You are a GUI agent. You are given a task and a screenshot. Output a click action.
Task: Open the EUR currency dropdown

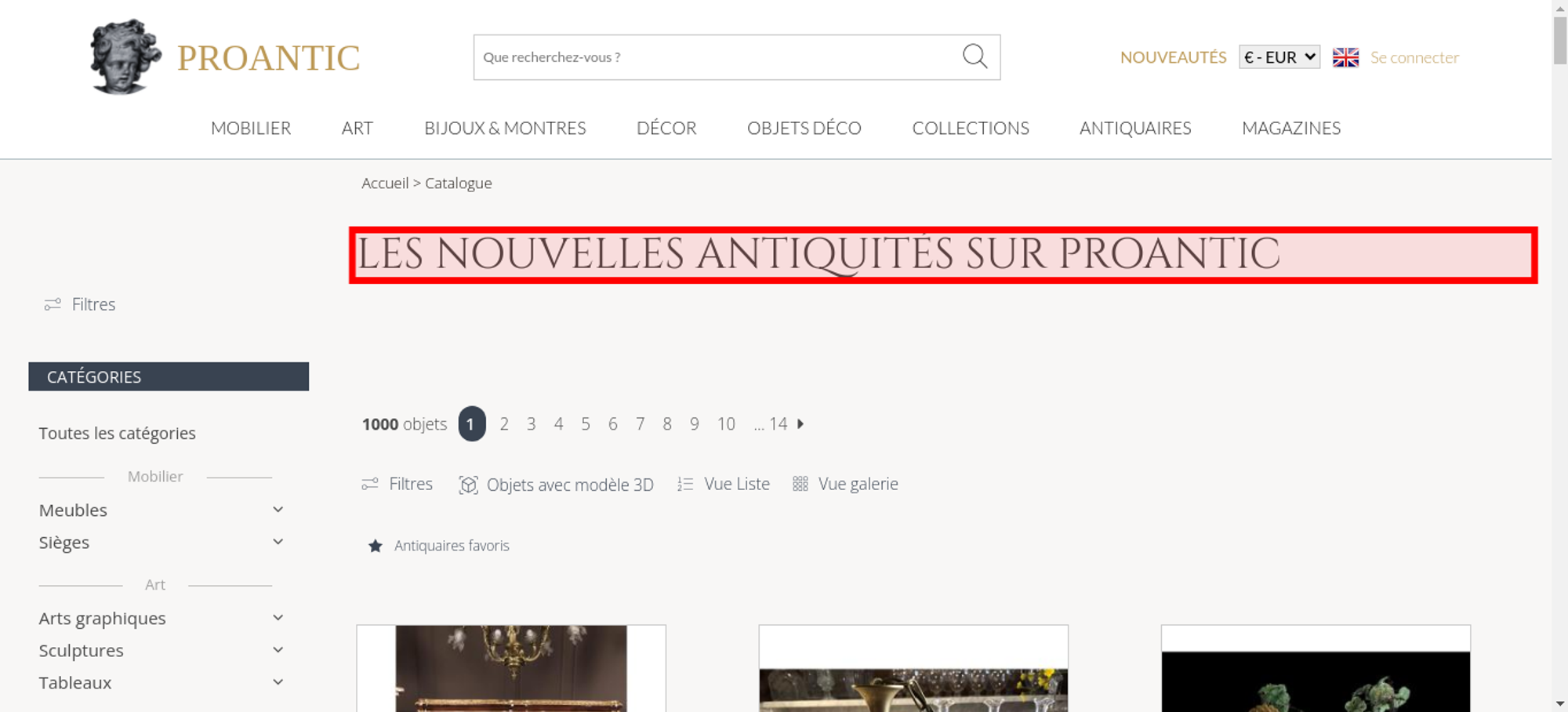coord(1279,57)
